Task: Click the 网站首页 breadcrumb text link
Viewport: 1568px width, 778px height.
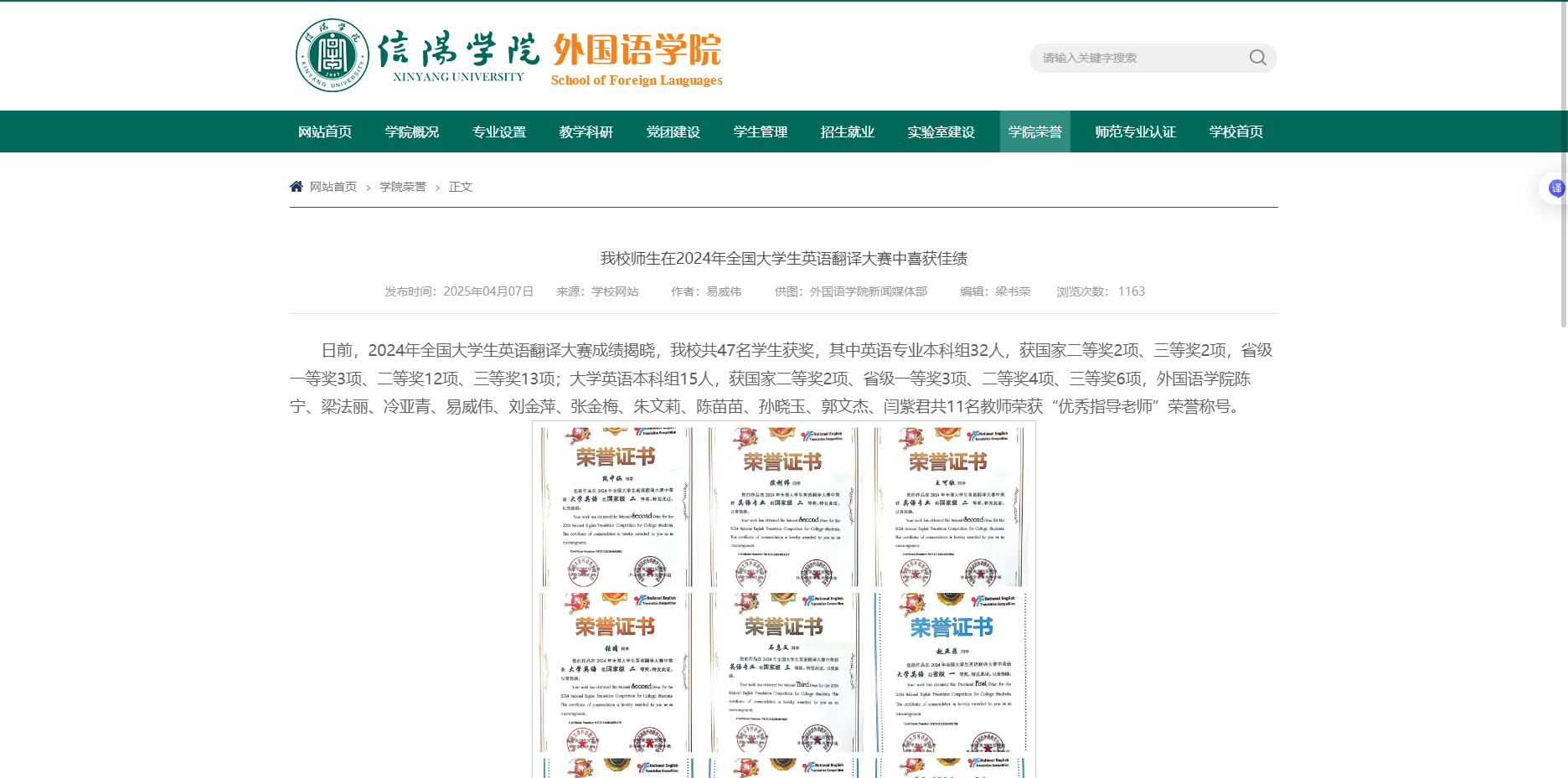Action: [x=333, y=187]
